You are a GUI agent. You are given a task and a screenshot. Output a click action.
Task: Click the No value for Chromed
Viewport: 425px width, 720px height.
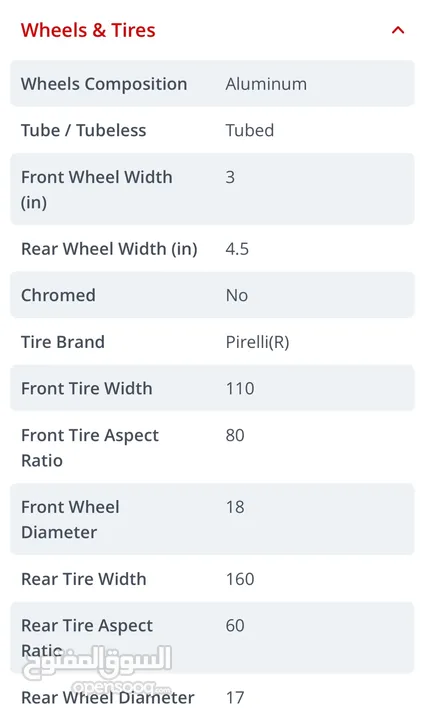point(236,295)
